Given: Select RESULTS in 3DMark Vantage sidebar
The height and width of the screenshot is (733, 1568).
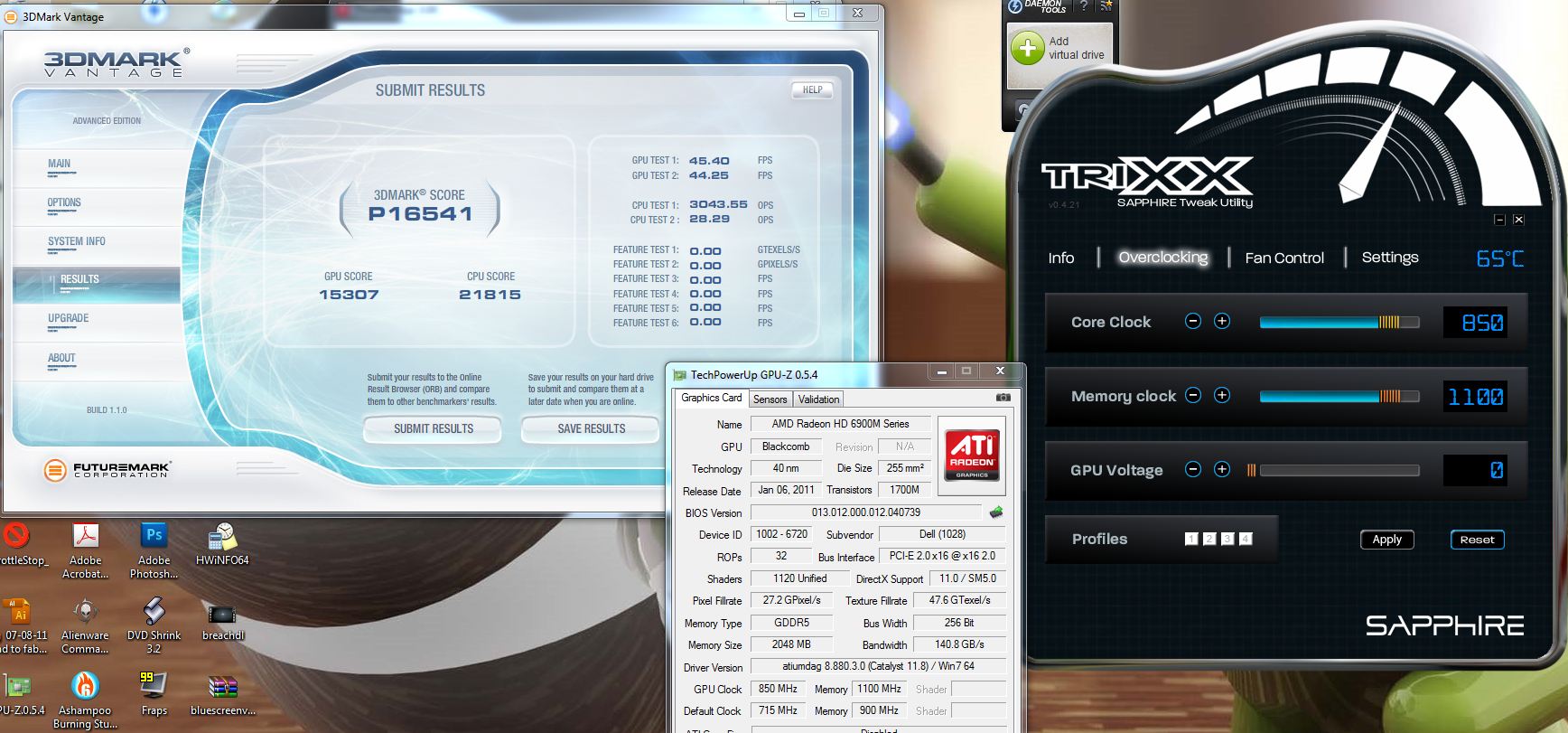Looking at the screenshot, I should coord(97,284).
